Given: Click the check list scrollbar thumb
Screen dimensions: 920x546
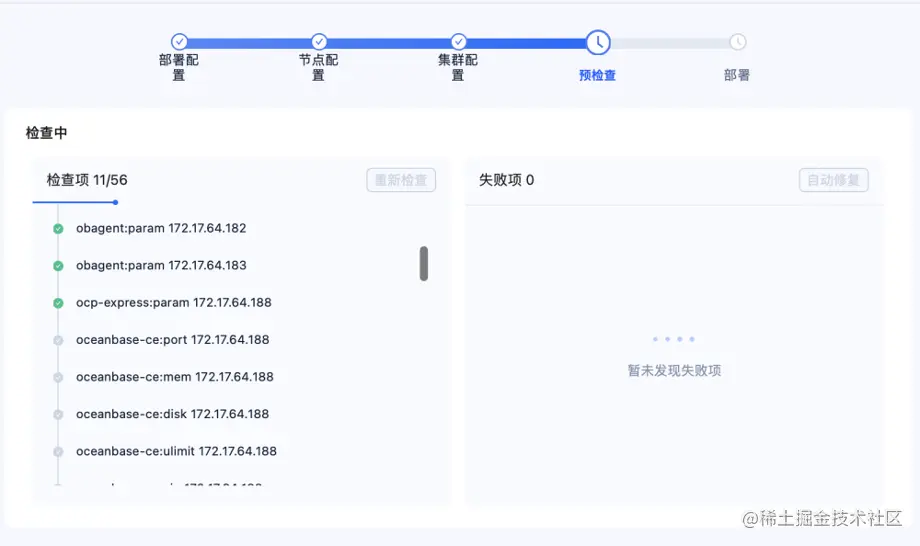Looking at the screenshot, I should (x=424, y=263).
